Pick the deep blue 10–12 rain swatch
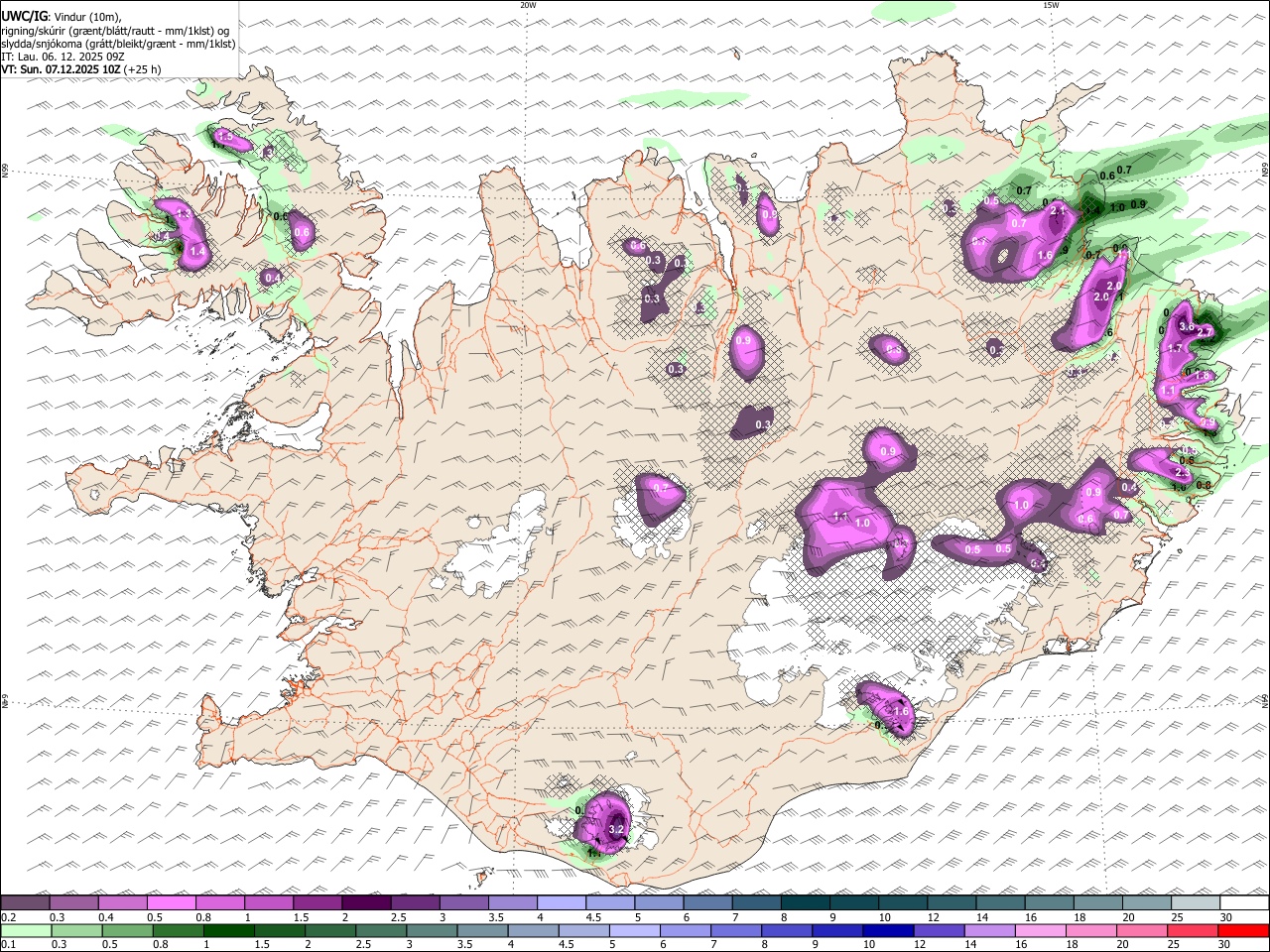This screenshot has width=1270, height=952. click(888, 931)
